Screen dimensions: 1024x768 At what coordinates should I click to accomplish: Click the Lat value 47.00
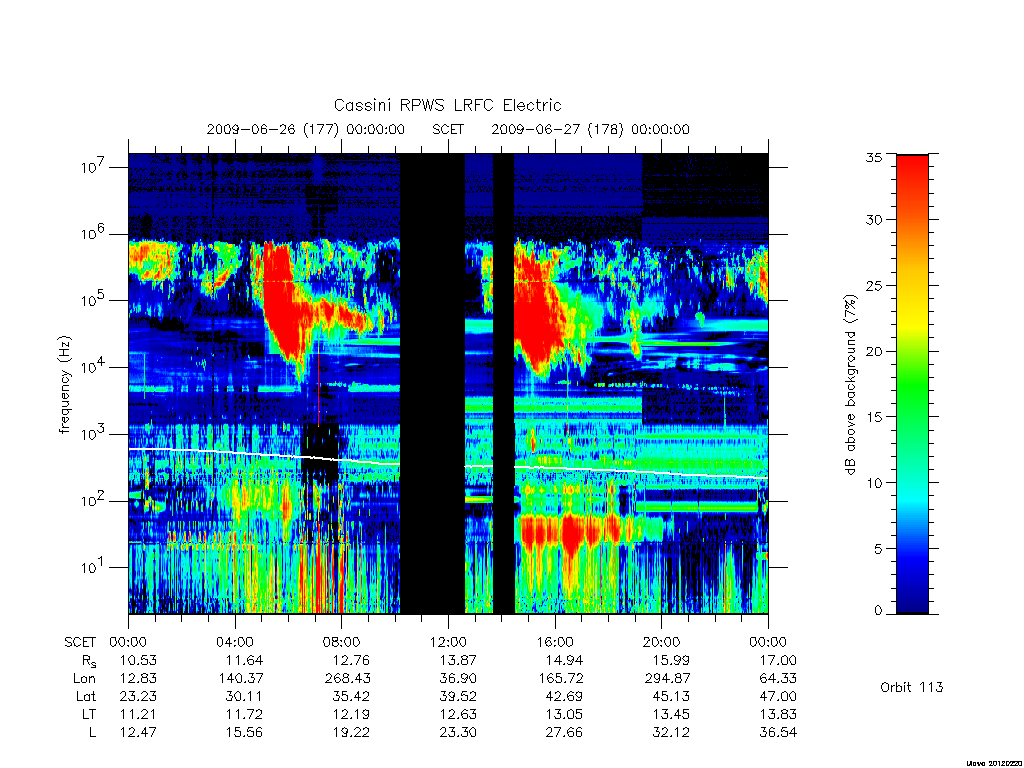pos(778,696)
